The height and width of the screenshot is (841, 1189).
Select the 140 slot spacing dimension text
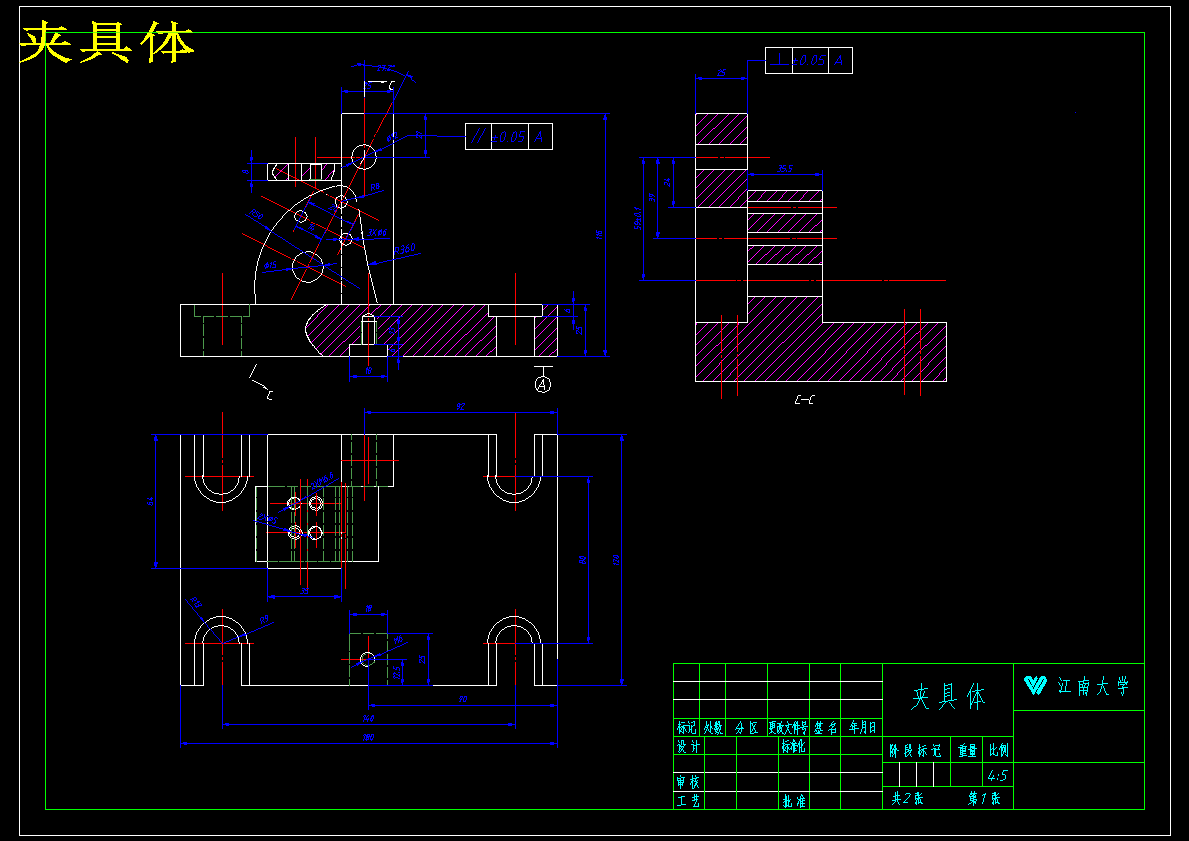(369, 718)
